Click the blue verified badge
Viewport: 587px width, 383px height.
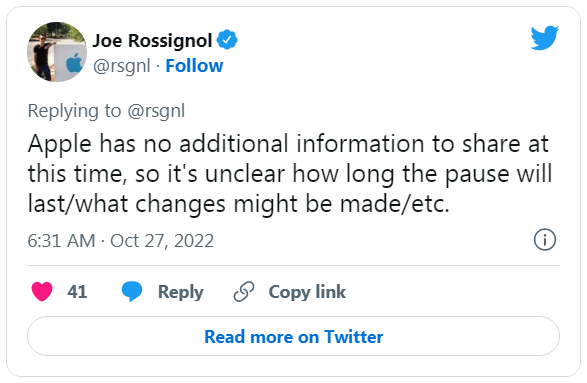(x=227, y=40)
